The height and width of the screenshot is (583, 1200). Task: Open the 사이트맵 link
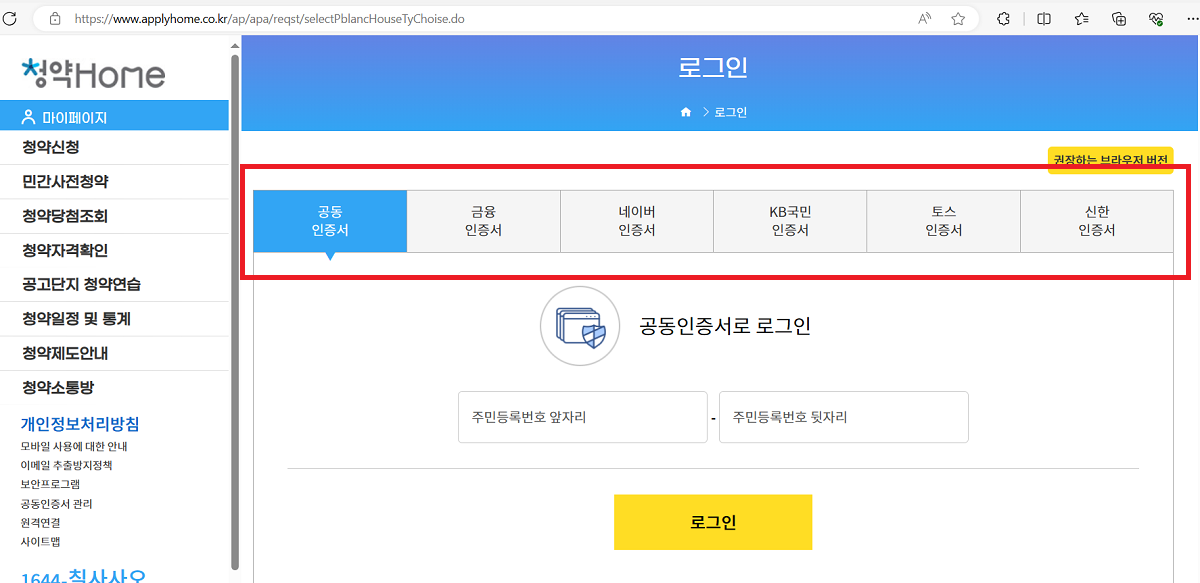40,541
